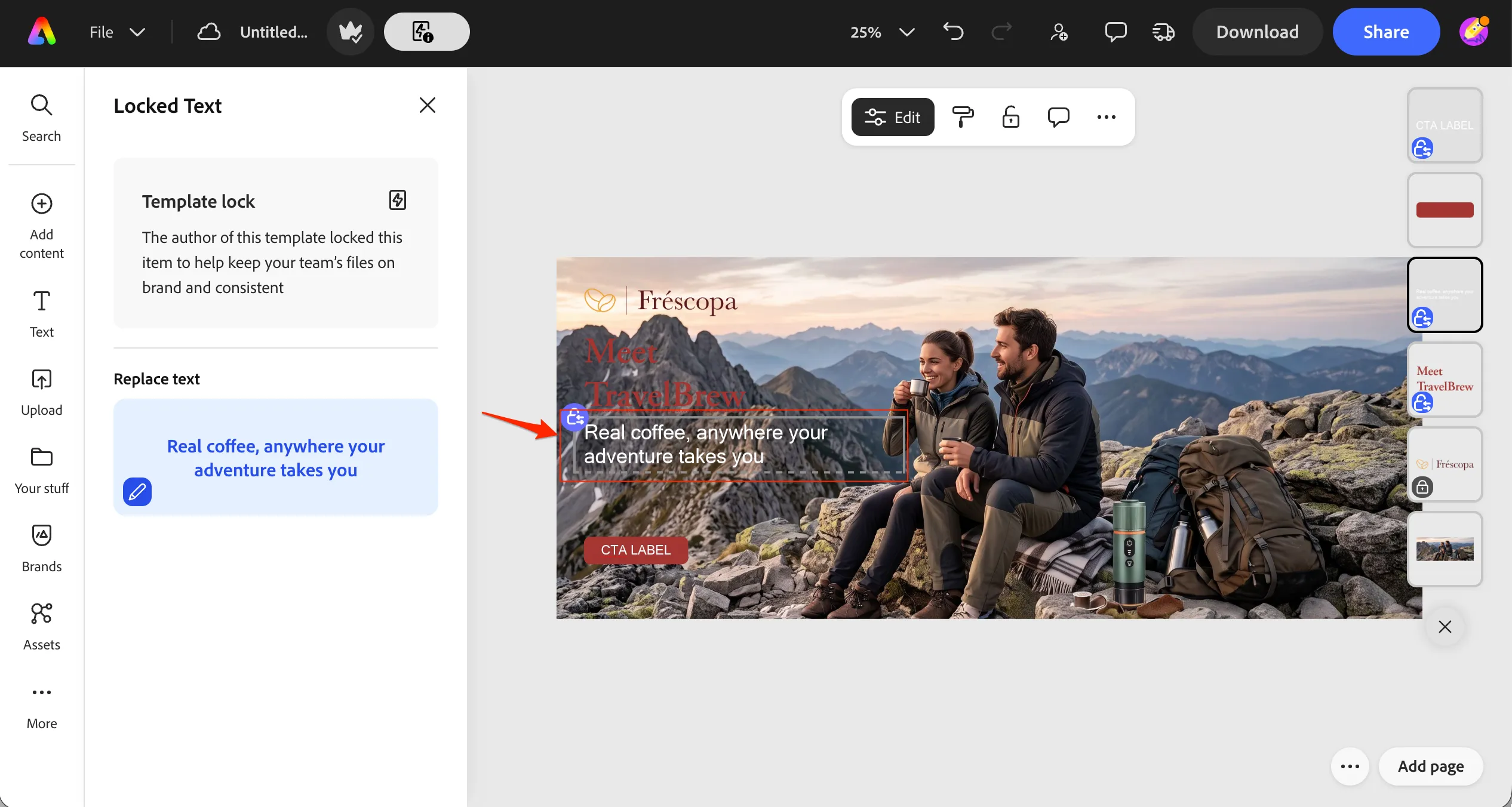1512x807 pixels.
Task: Open page options next to Add page
Action: (x=1350, y=766)
